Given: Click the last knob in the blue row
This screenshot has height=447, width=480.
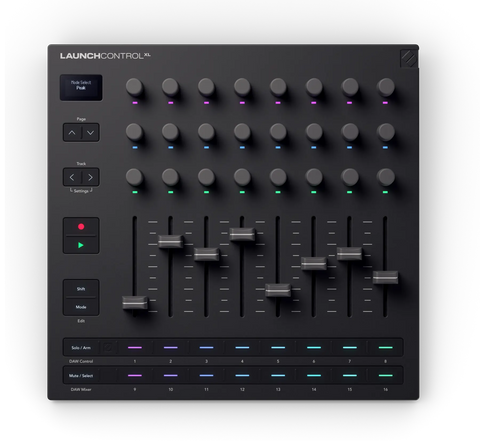Looking at the screenshot, I should coord(386,132).
